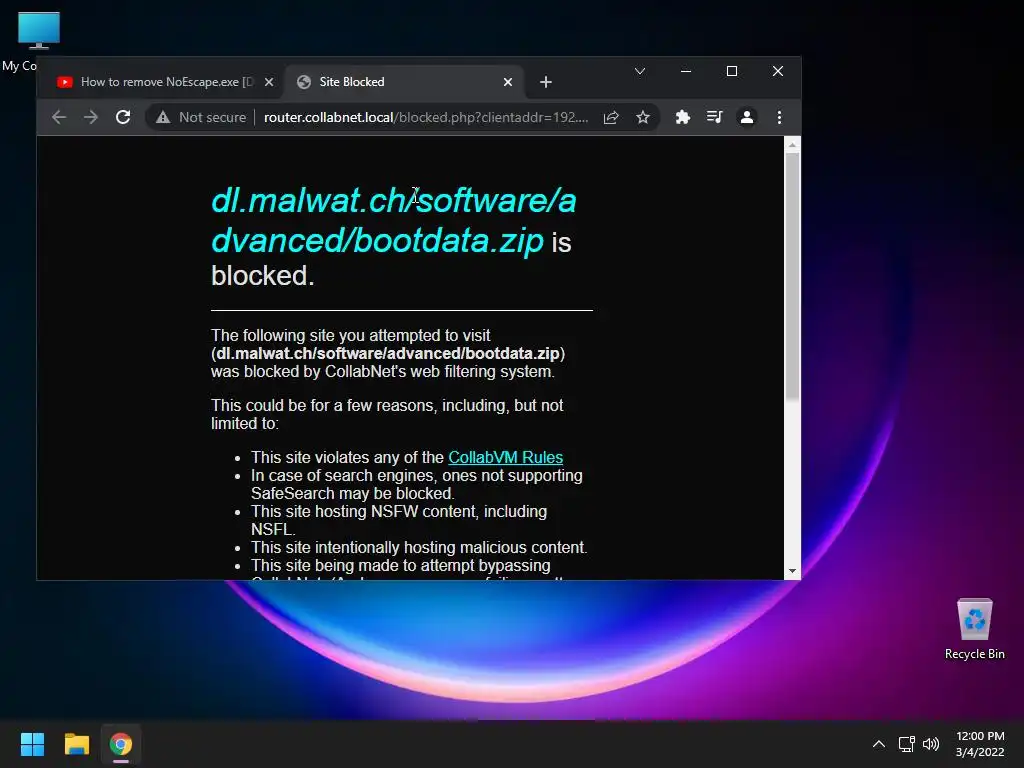Viewport: 1024px width, 768px height.
Task: Reload the blocked page
Action: coord(123,118)
